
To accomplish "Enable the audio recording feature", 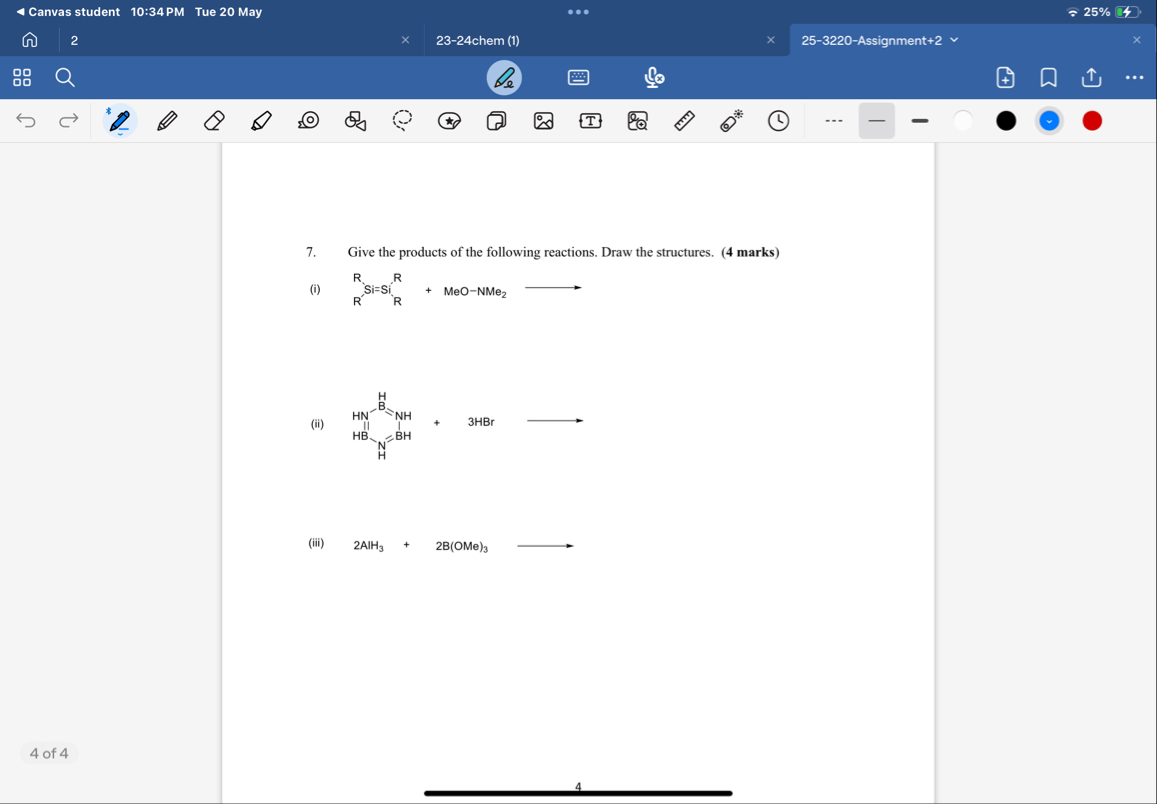I will 654,77.
